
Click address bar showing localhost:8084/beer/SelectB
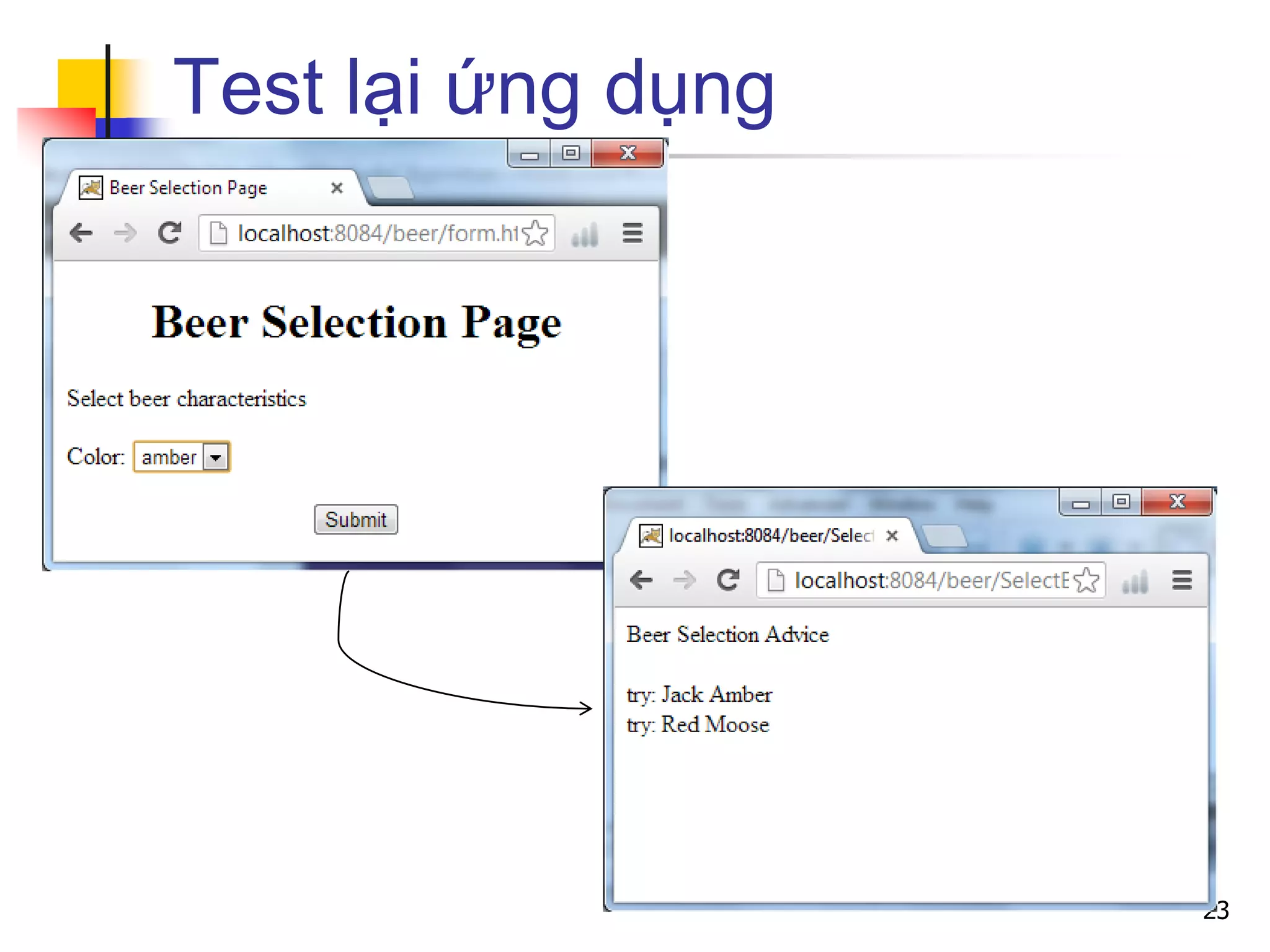coord(931,581)
